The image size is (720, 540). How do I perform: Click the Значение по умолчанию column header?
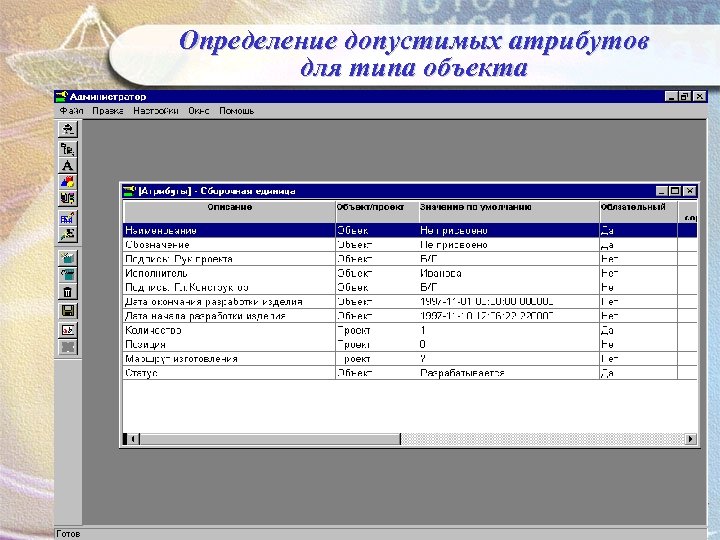coord(509,212)
